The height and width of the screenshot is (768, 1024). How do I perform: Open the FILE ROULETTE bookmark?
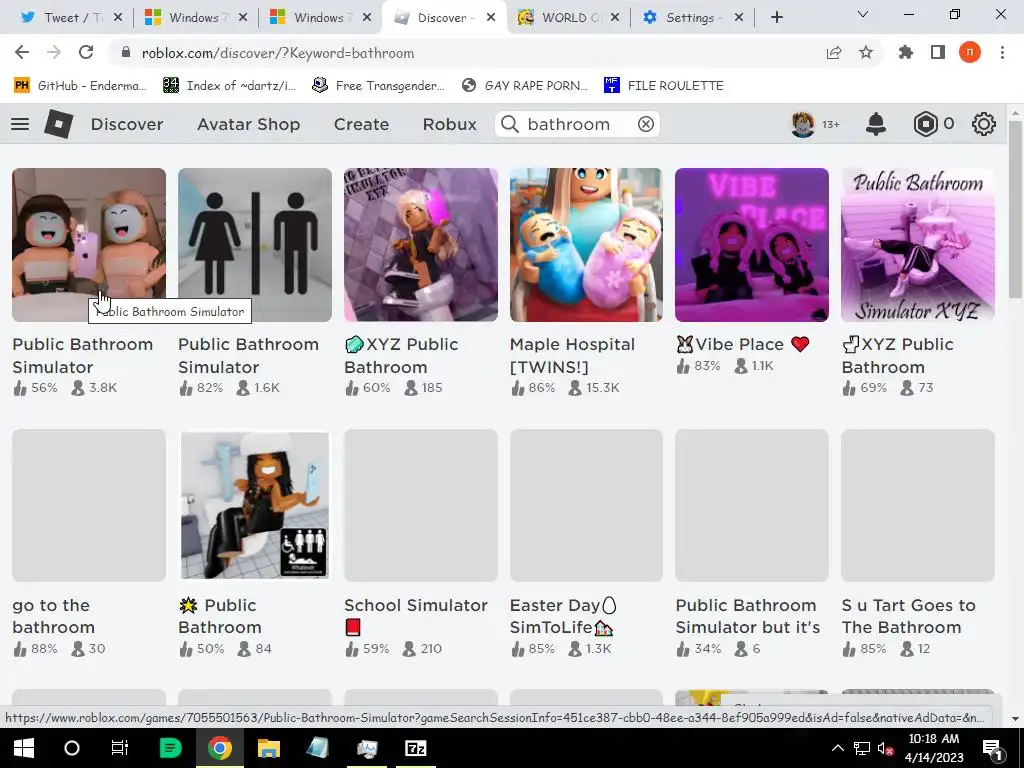(664, 85)
